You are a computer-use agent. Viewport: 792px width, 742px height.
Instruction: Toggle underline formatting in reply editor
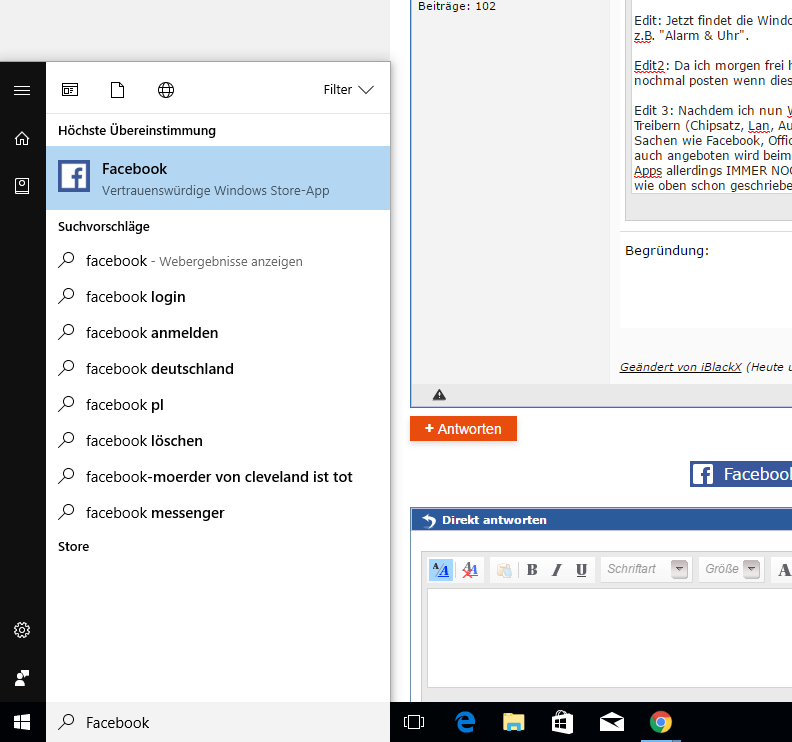(x=581, y=570)
